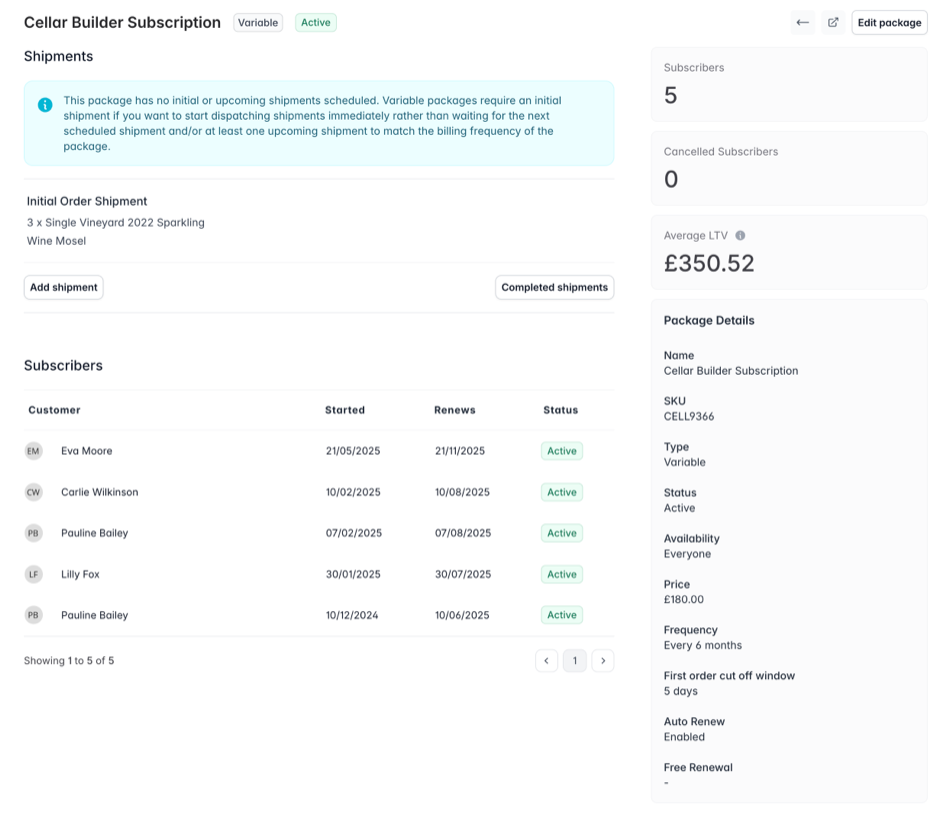Click start date 07/02/2025
Screen dimensions: 948x814
point(354,533)
